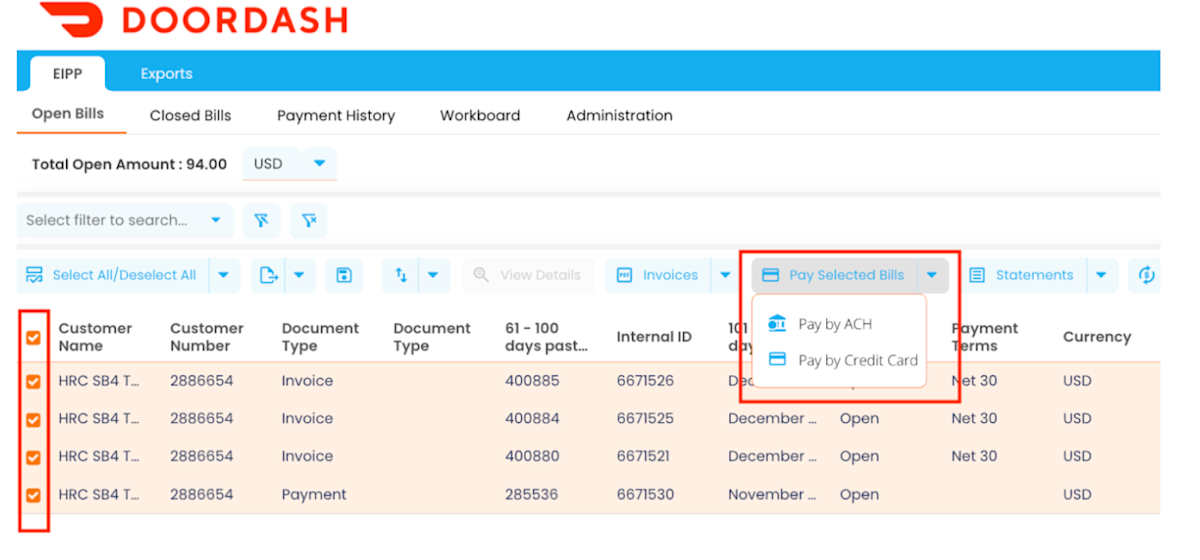Uncheck the row with Internal ID 6671525
The width and height of the screenshot is (1200, 560).
[34, 419]
